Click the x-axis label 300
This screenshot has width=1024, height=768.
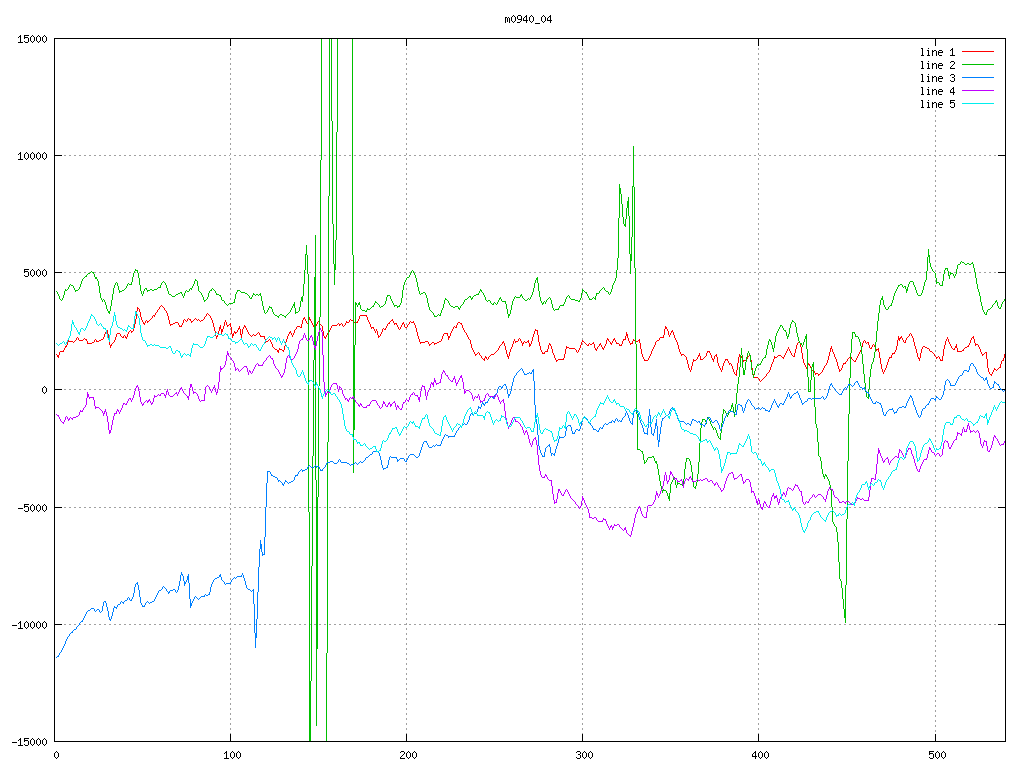[584, 756]
